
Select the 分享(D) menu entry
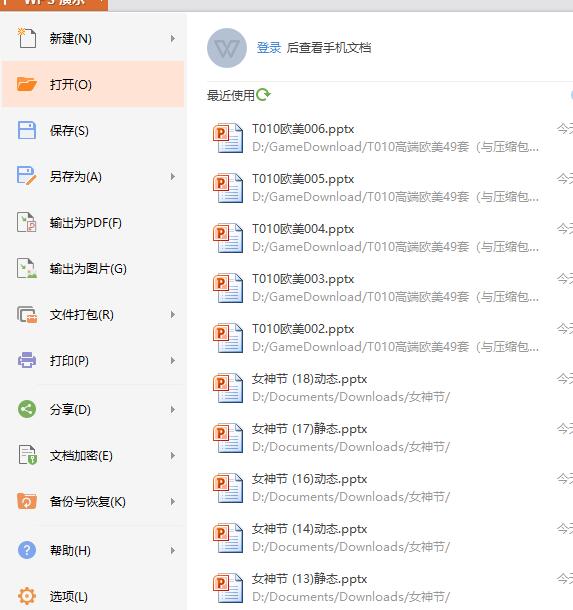coord(93,409)
